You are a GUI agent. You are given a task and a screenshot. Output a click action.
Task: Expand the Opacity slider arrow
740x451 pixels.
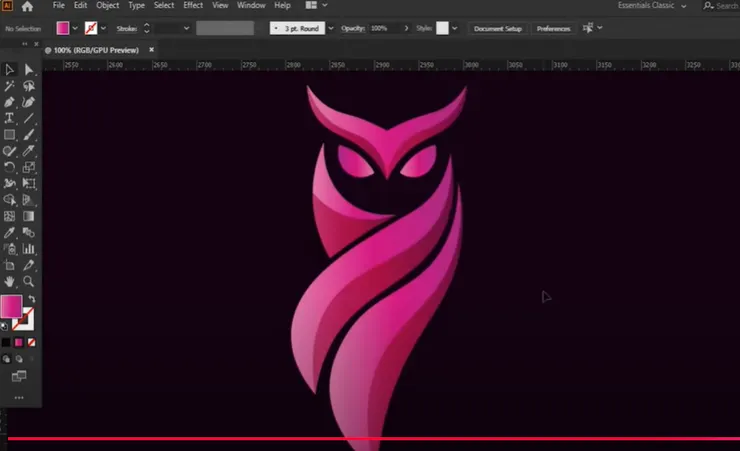coord(406,28)
